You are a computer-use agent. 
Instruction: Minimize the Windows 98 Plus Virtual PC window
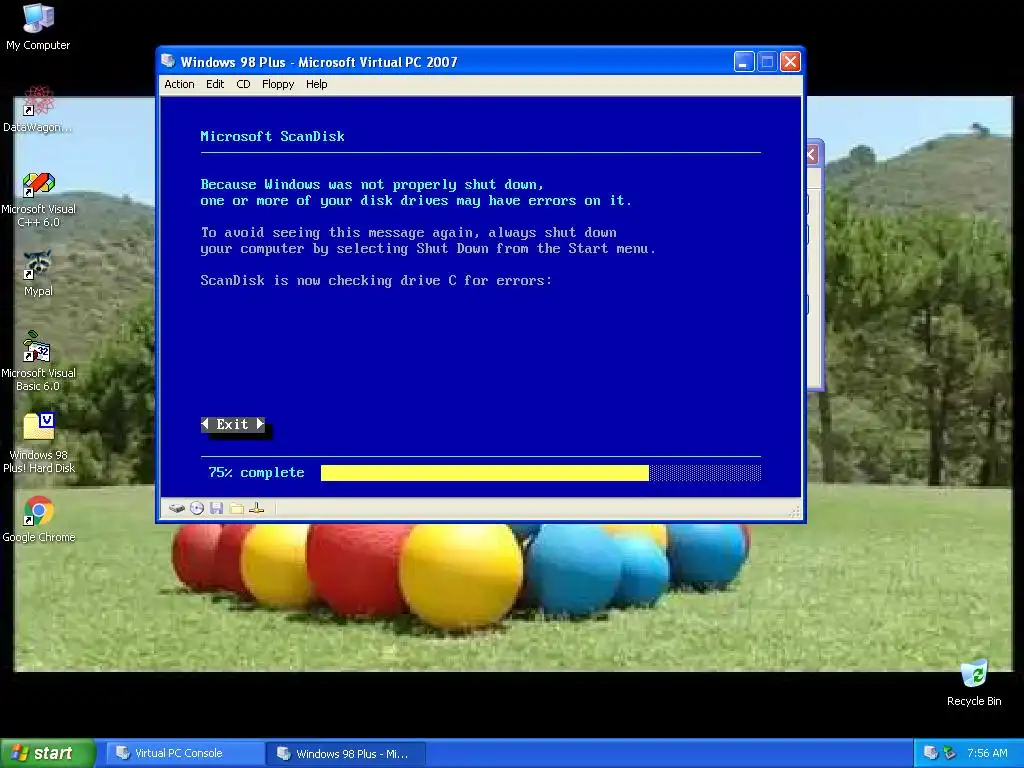(744, 62)
